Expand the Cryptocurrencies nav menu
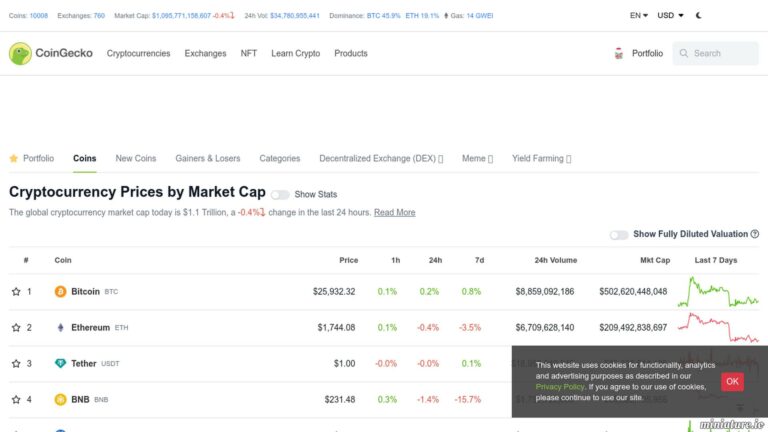The height and width of the screenshot is (432, 768). pos(139,53)
